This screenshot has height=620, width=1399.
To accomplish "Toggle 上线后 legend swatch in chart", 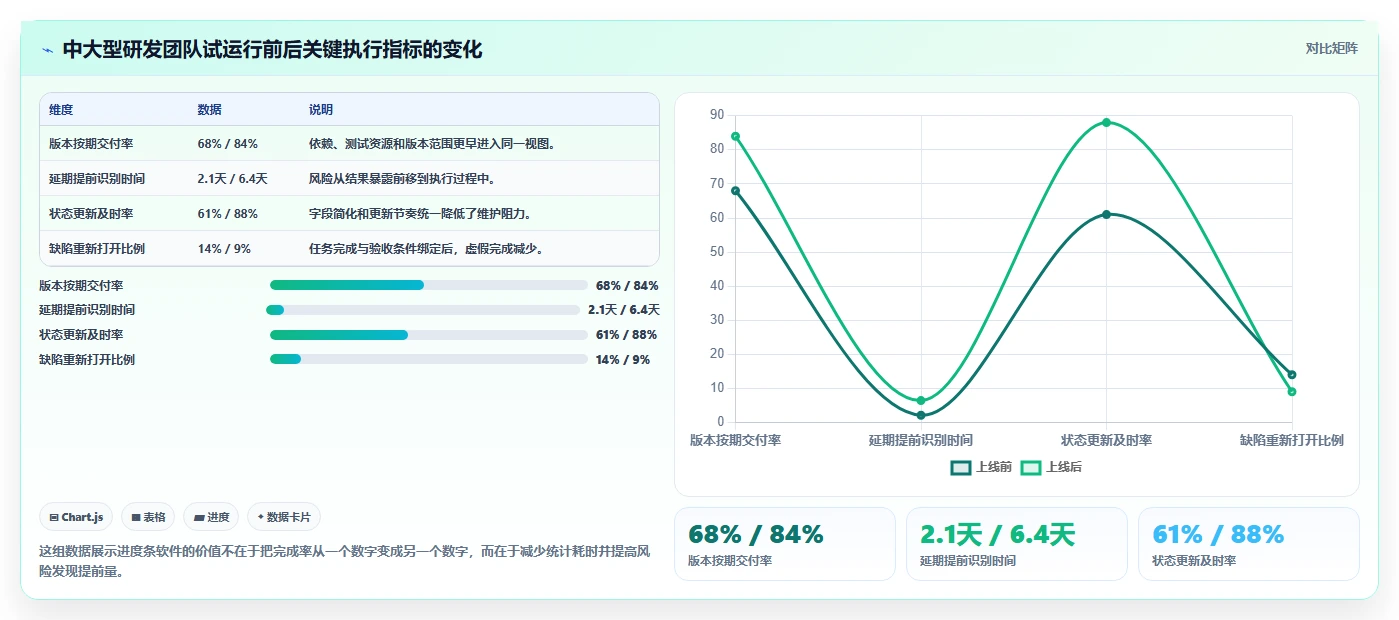I will (1031, 468).
